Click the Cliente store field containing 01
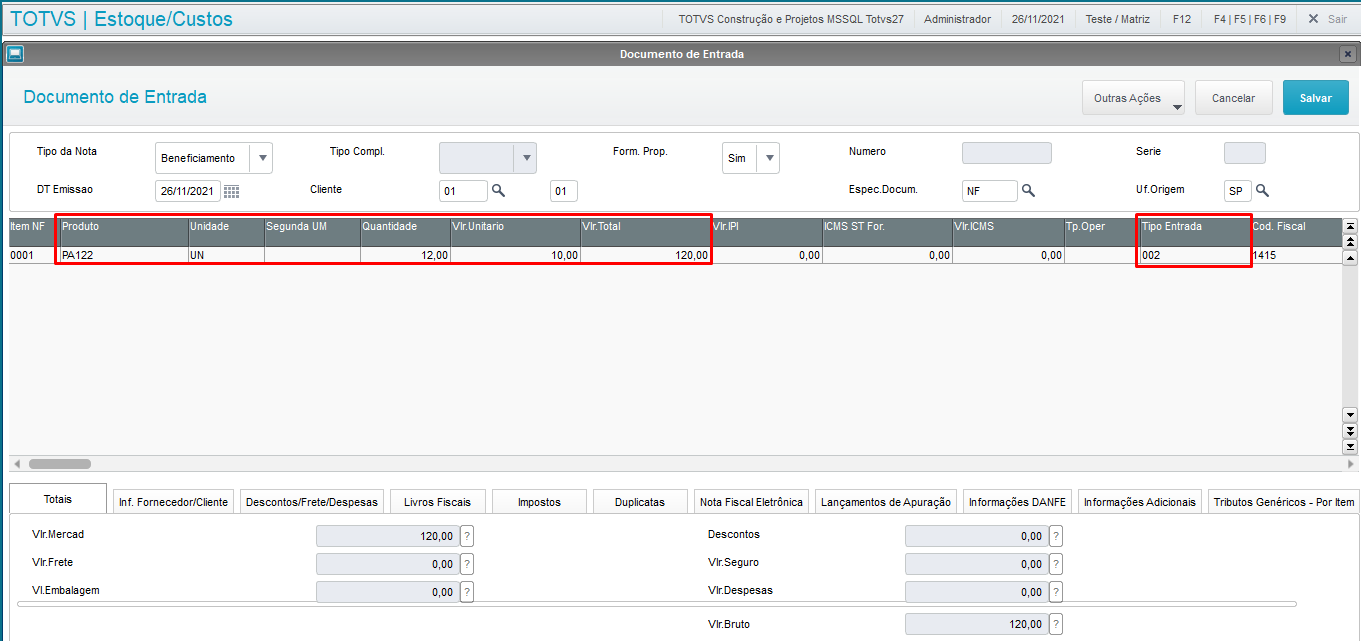1361x641 pixels. tap(563, 191)
